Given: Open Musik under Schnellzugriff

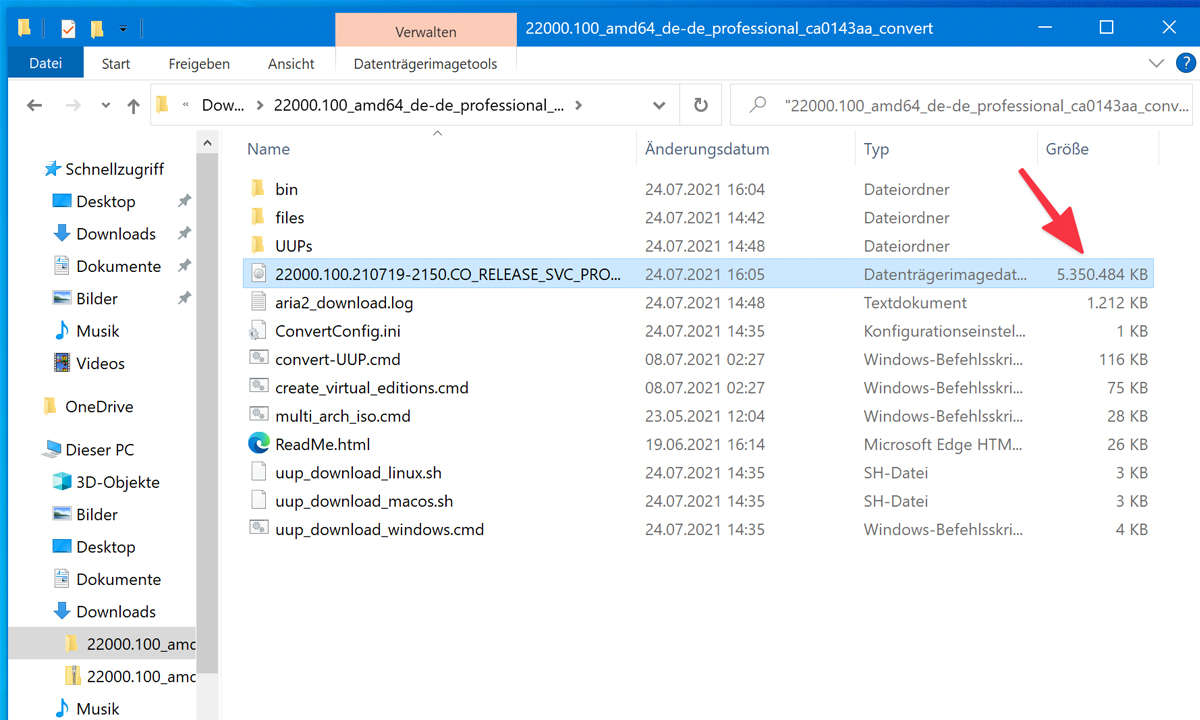Looking at the screenshot, I should pos(97,331).
